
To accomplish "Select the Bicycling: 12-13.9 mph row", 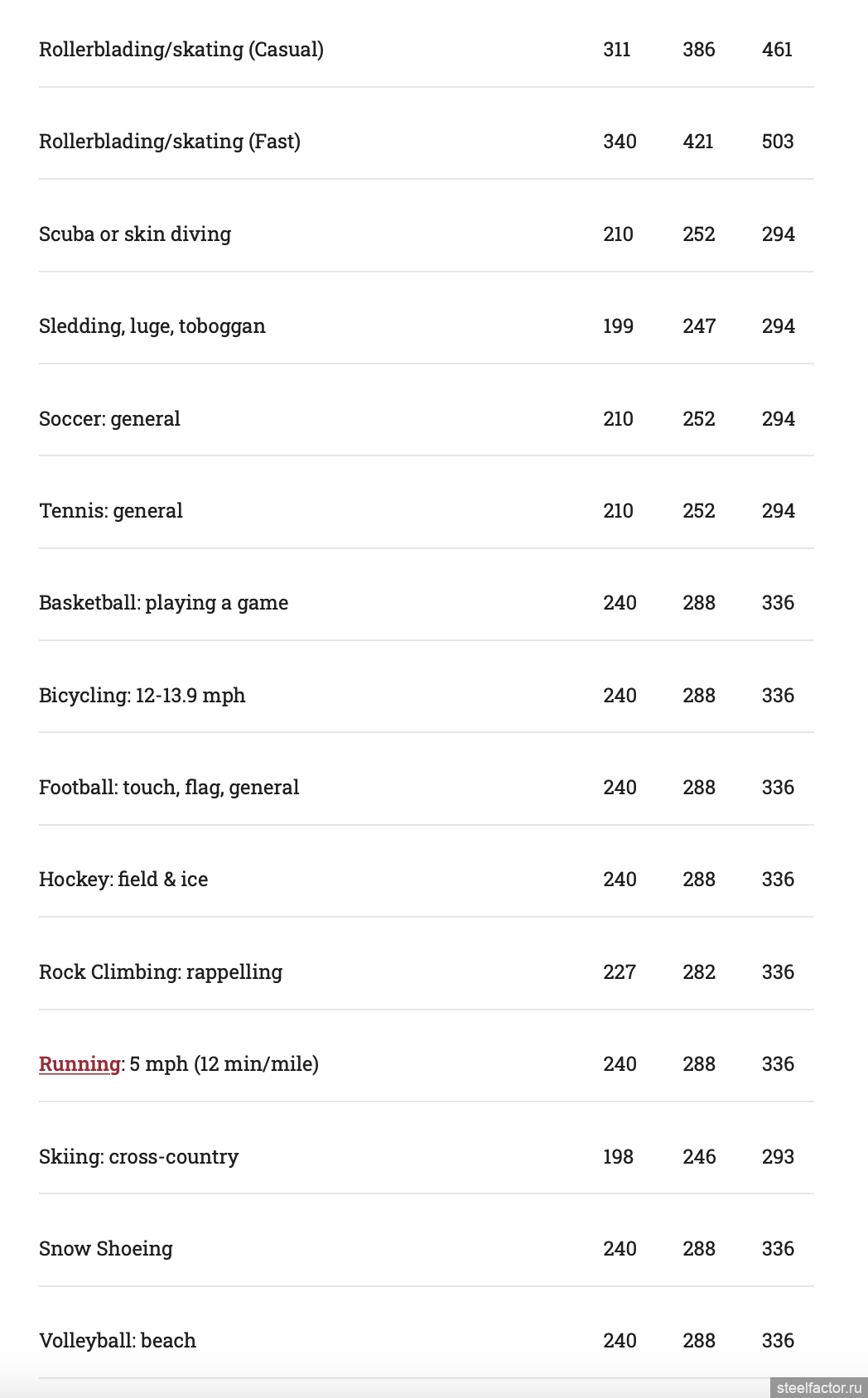I will pyautogui.click(x=426, y=696).
